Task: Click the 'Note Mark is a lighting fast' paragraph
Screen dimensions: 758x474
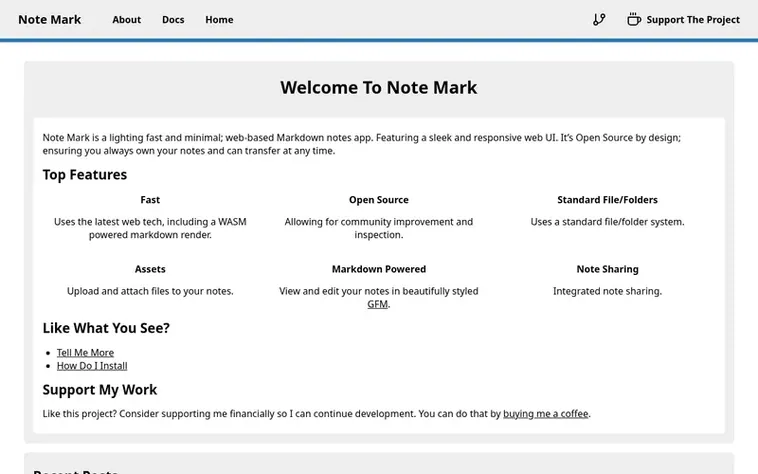Action: [x=362, y=144]
